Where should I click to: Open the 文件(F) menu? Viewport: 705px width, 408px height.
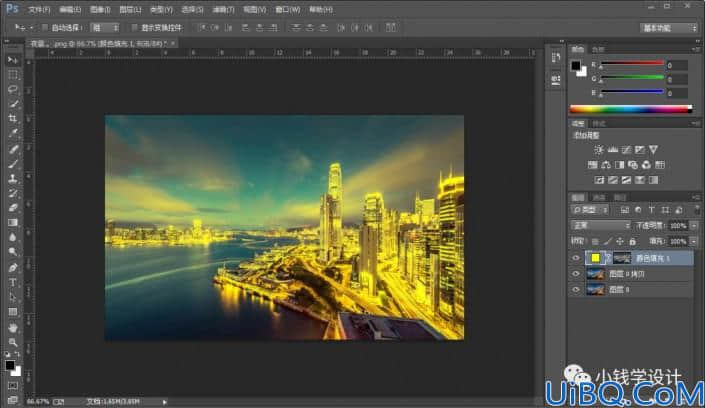tap(39, 9)
